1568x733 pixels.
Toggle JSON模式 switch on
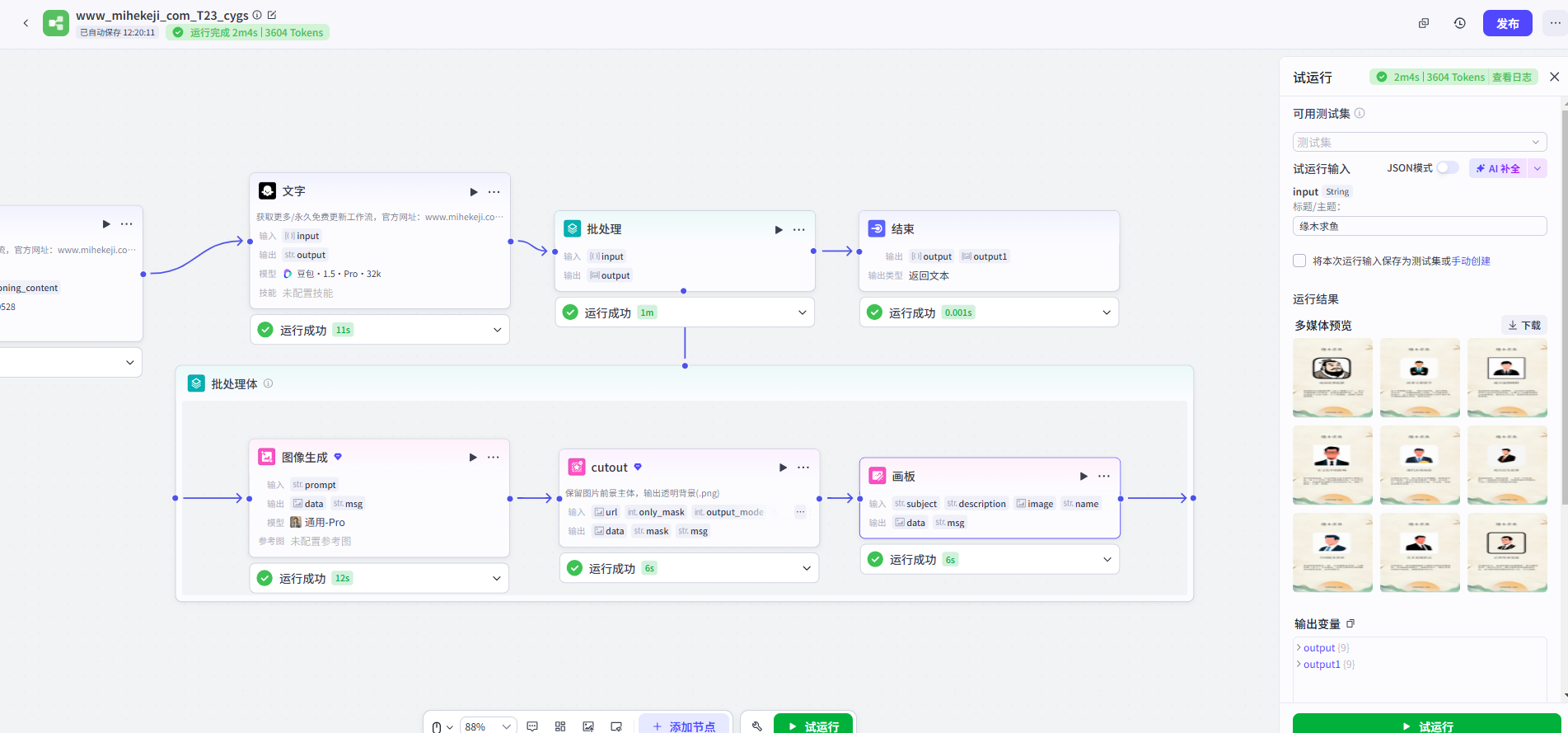point(1447,168)
